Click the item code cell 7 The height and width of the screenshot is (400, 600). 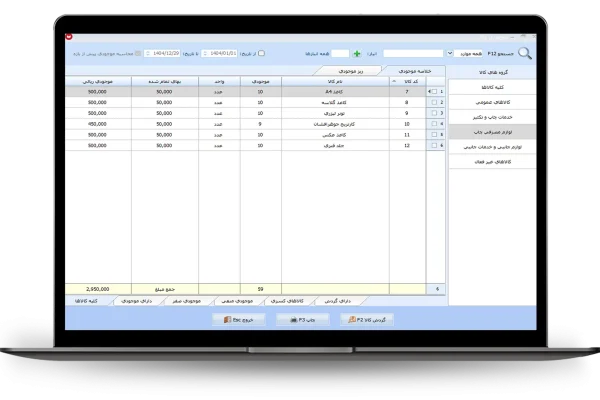pos(408,92)
